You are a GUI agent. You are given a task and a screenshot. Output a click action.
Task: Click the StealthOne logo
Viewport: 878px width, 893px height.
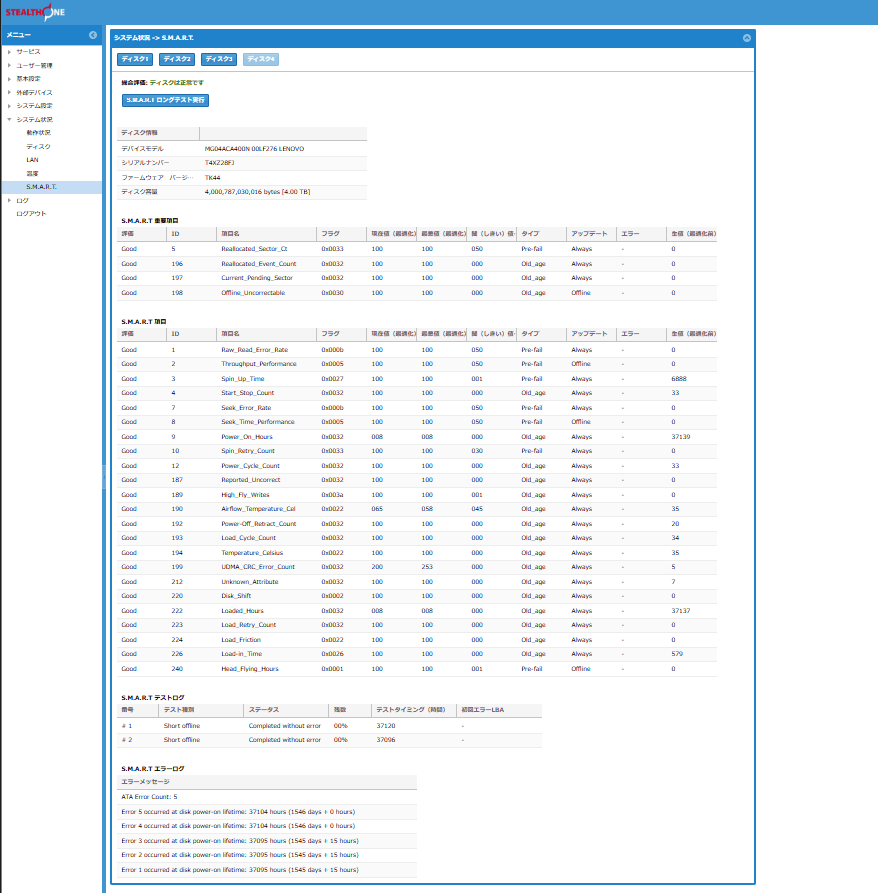(x=35, y=12)
